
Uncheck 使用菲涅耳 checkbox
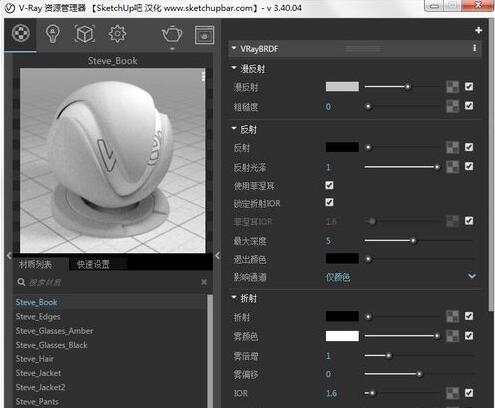(x=329, y=185)
